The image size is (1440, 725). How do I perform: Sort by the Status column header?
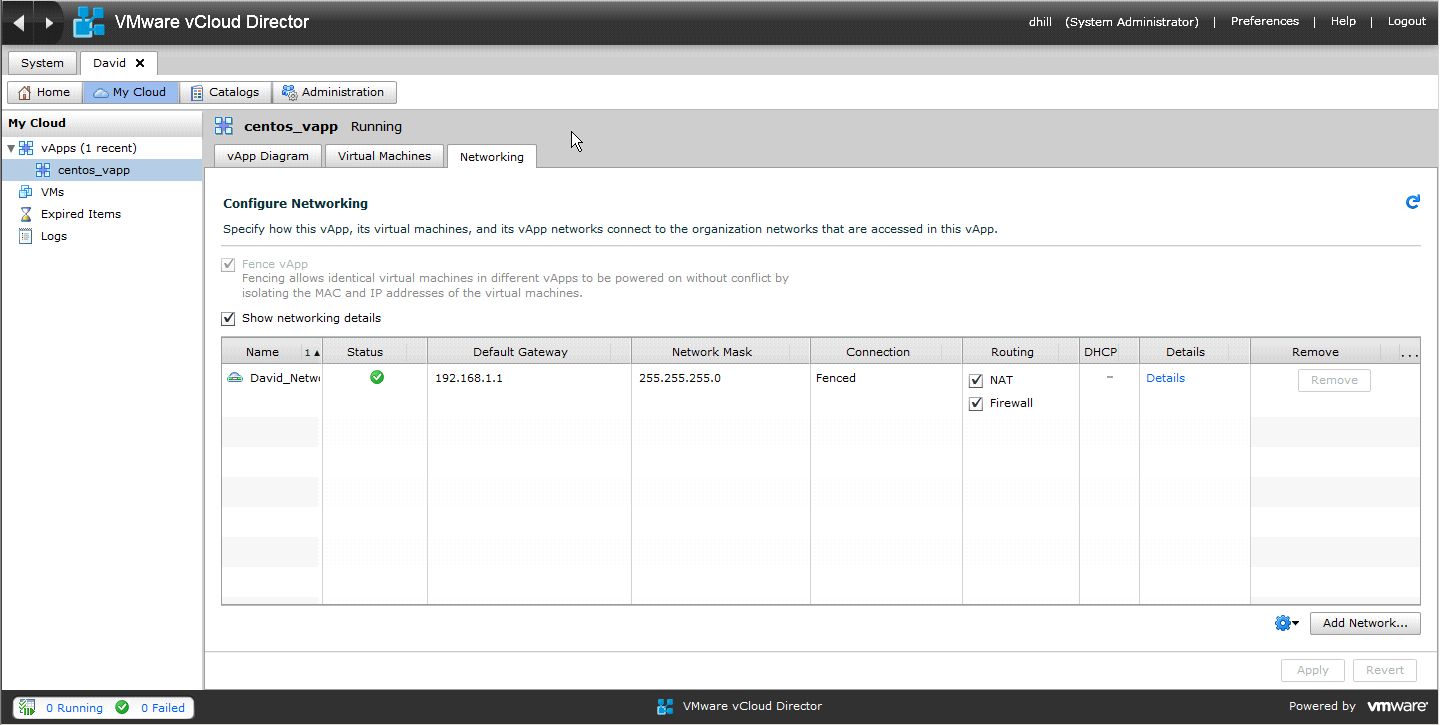[x=365, y=352]
